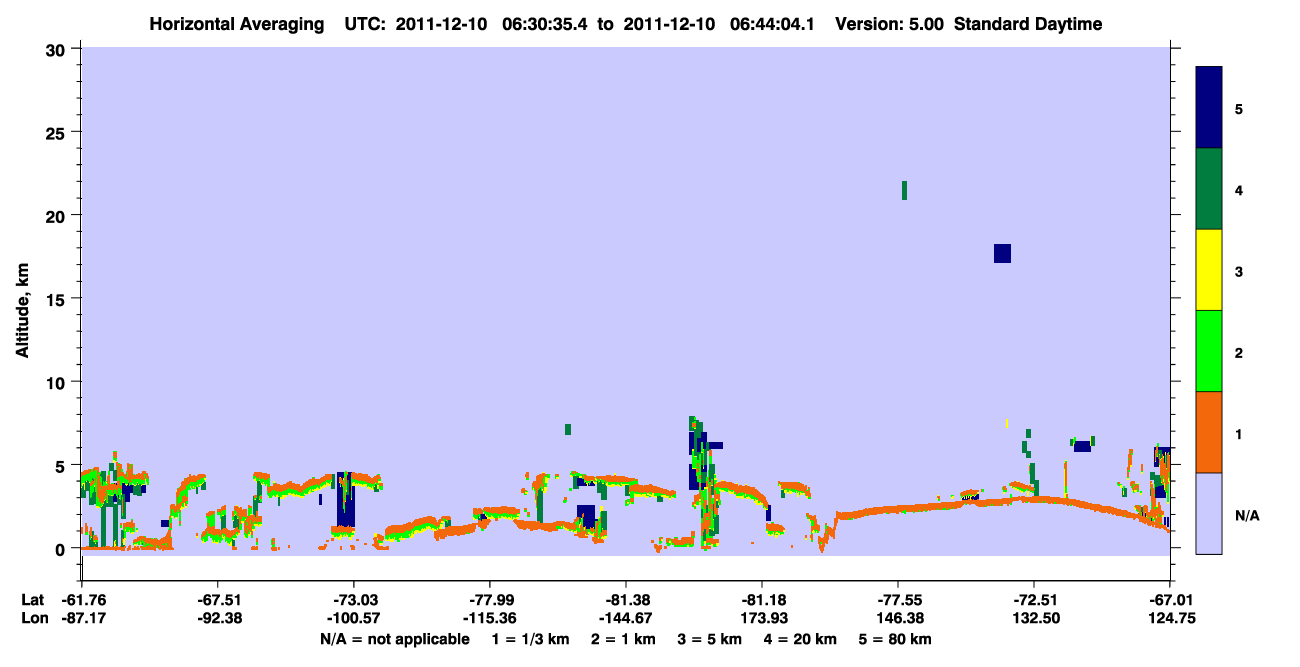Click the lavender N/A colorbar segment
Image resolution: width=1300 pixels, height=667 pixels.
click(x=1209, y=513)
